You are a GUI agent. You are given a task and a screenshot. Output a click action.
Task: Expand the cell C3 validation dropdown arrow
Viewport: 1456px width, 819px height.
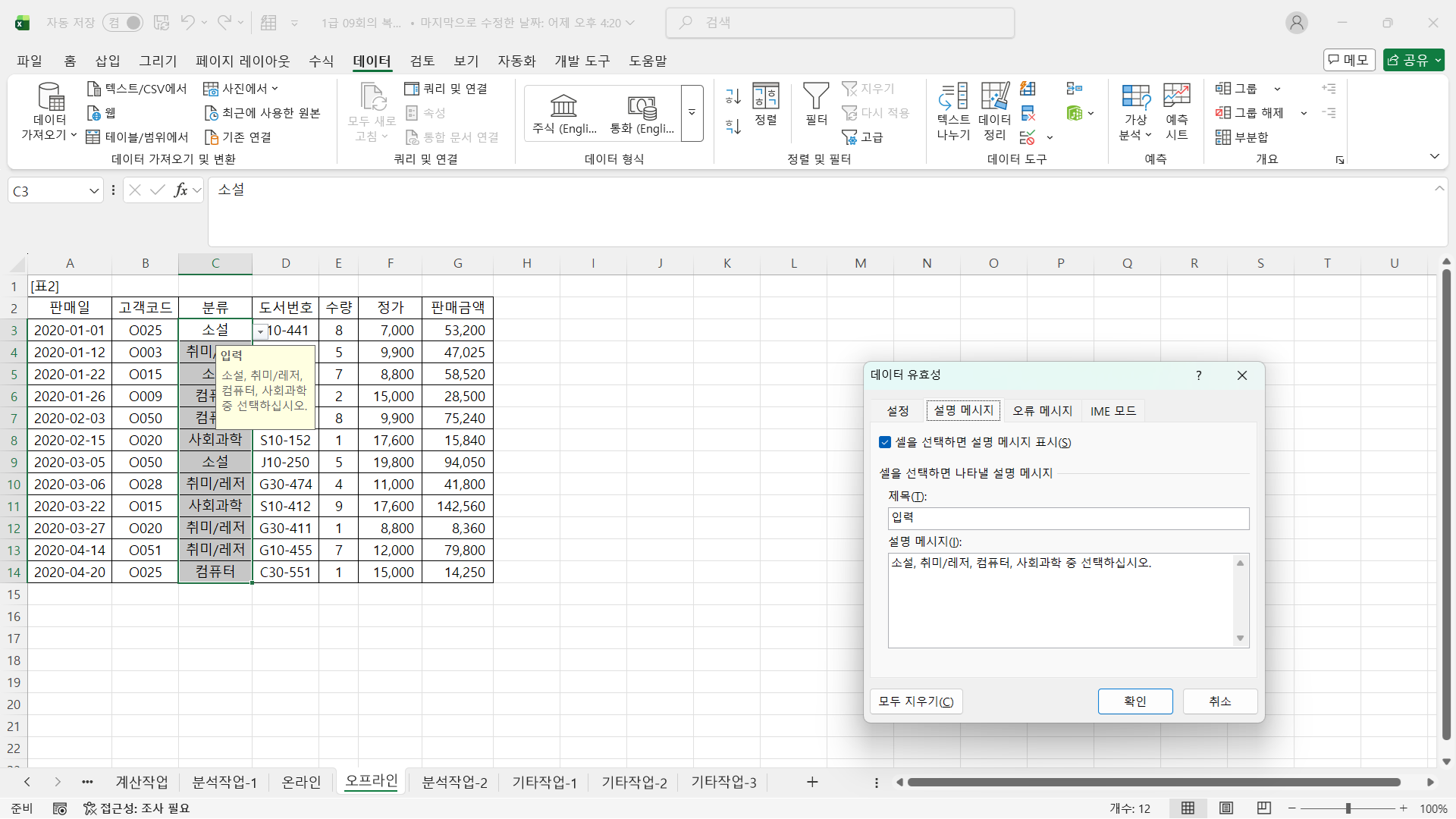[x=260, y=331]
